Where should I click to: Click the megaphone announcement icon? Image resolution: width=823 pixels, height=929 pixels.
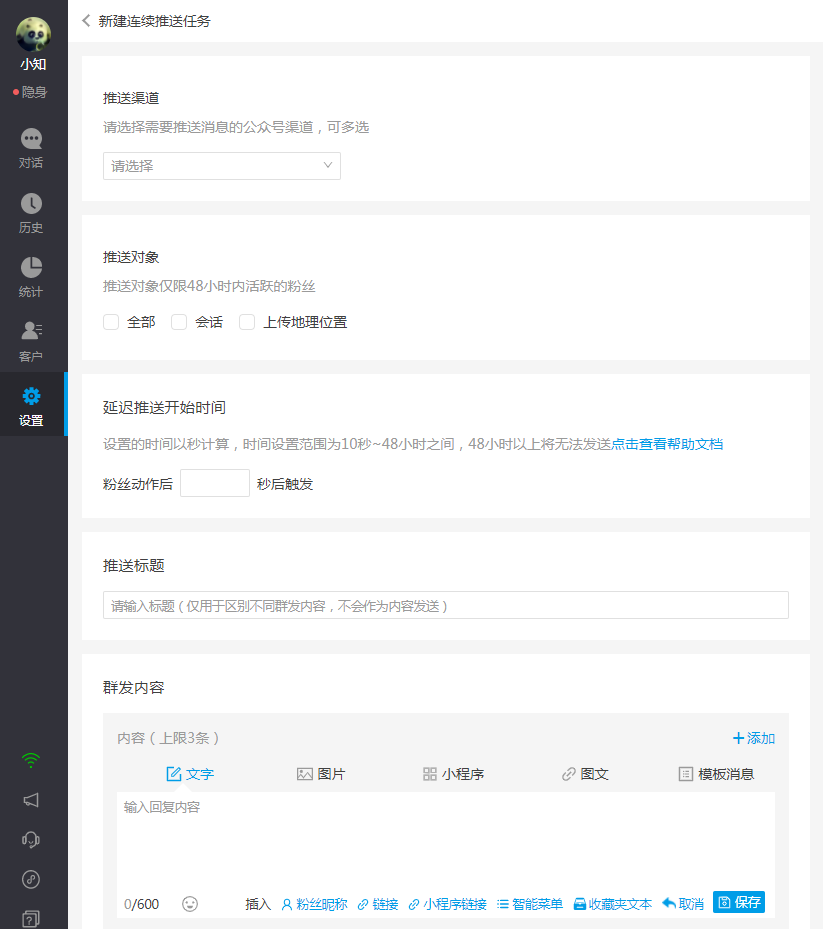pos(31,800)
